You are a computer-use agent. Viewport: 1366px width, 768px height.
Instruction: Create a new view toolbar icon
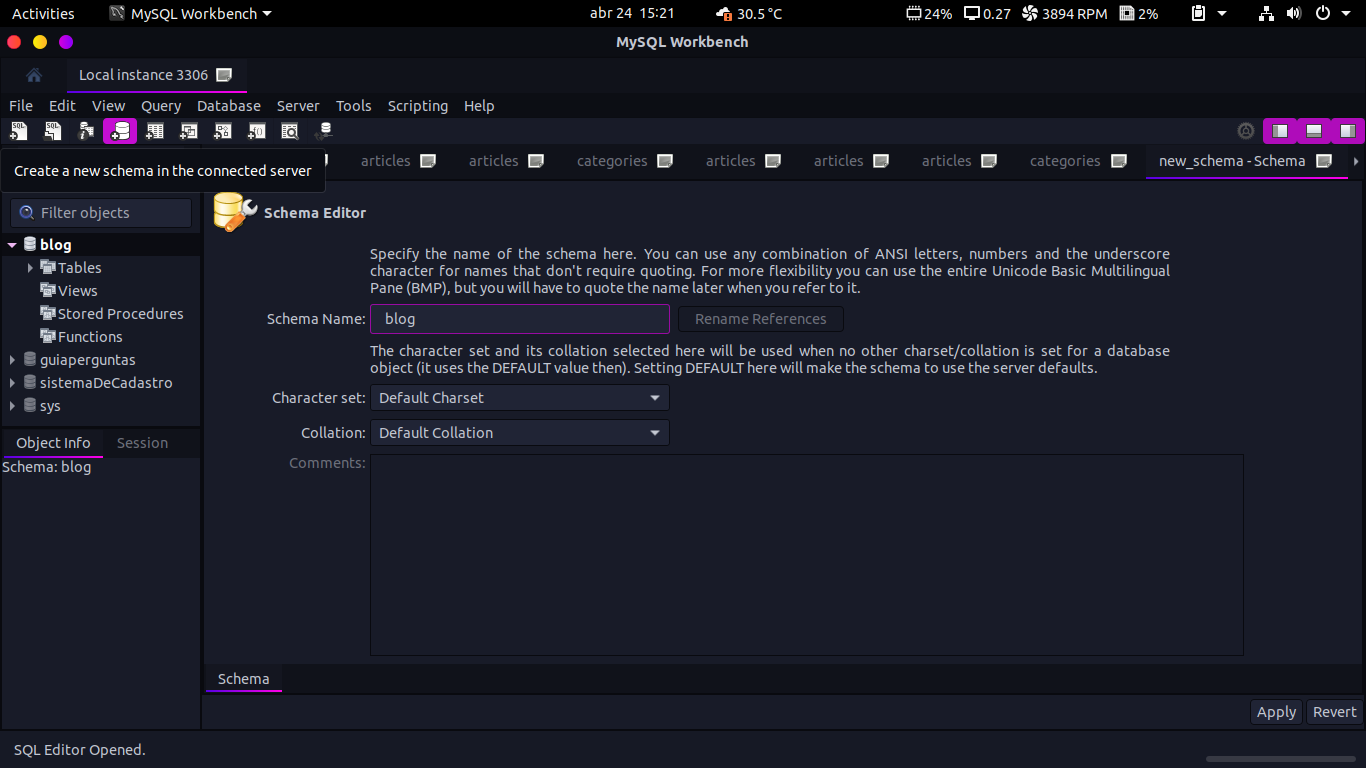click(x=189, y=131)
